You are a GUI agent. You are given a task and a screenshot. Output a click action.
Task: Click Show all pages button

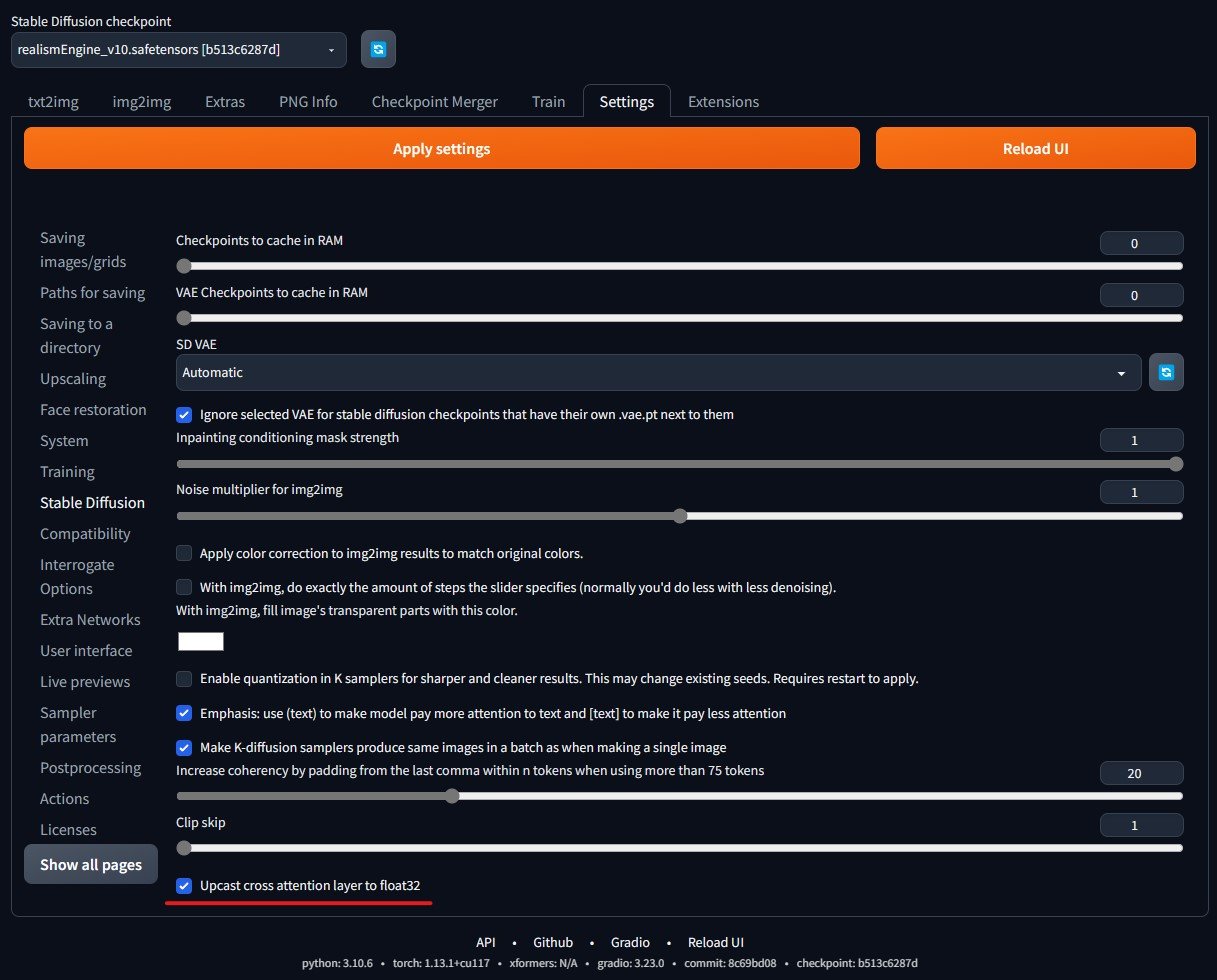pos(91,864)
